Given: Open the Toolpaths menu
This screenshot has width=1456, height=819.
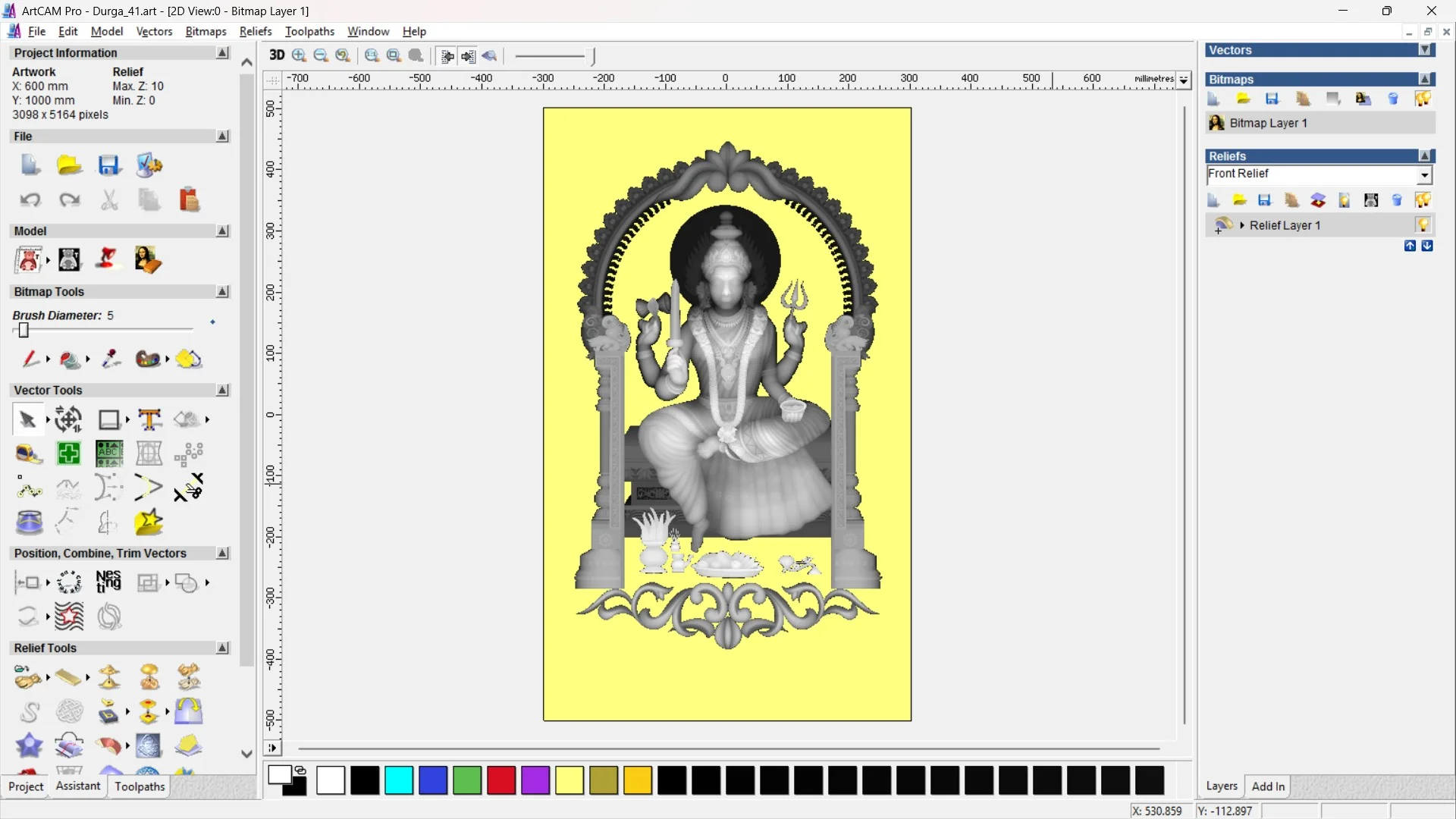Looking at the screenshot, I should point(309,31).
